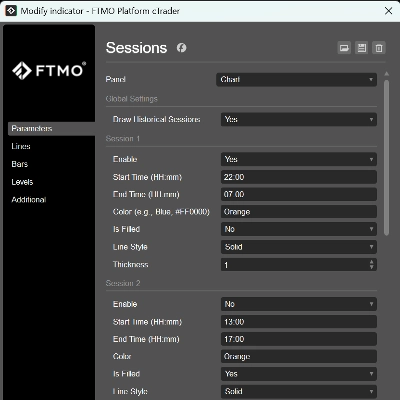
Task: Decrease Session 1 Thickness with down arrow
Action: click(372, 268)
